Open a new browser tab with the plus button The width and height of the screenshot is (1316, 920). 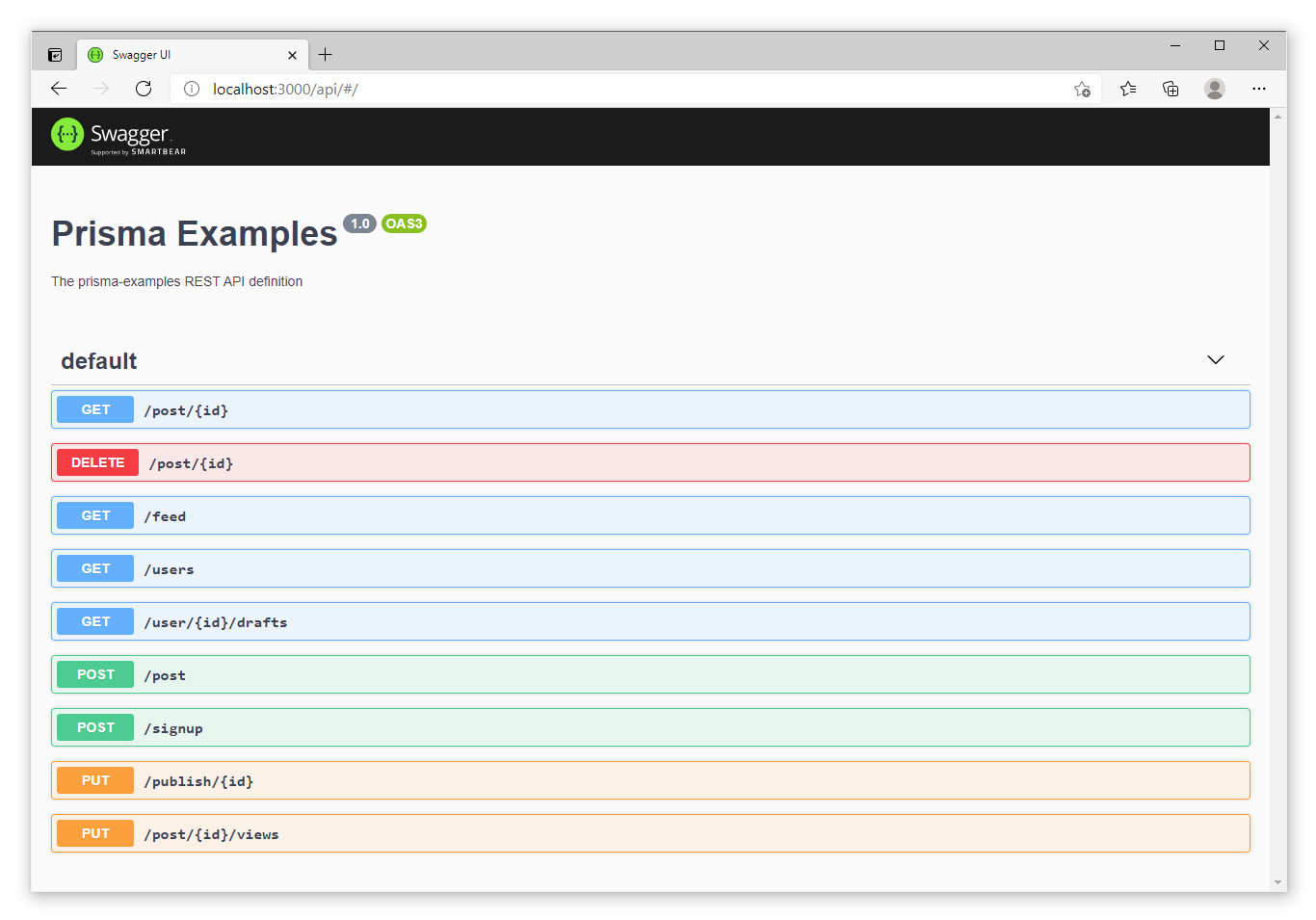325,55
